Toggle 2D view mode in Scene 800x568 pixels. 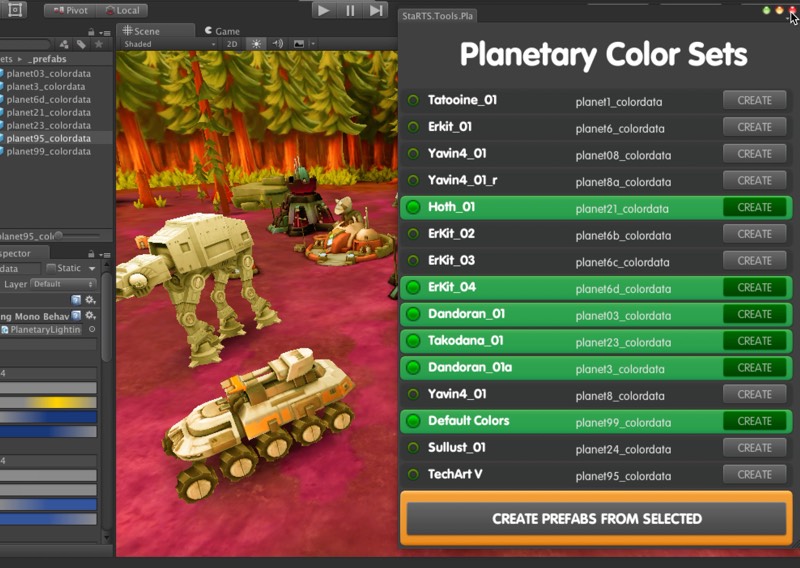(232, 44)
